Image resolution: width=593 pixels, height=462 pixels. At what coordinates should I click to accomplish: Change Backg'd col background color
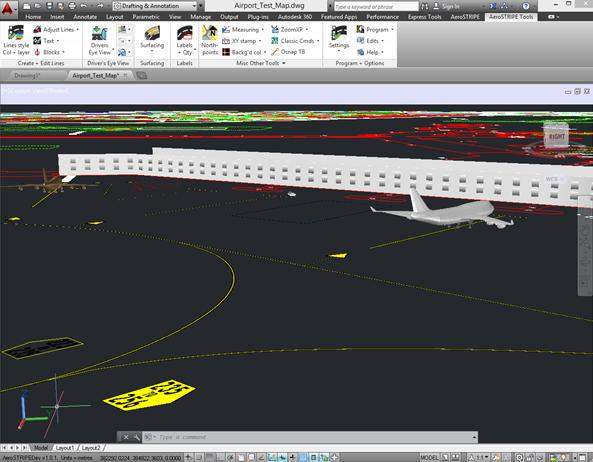click(x=244, y=52)
